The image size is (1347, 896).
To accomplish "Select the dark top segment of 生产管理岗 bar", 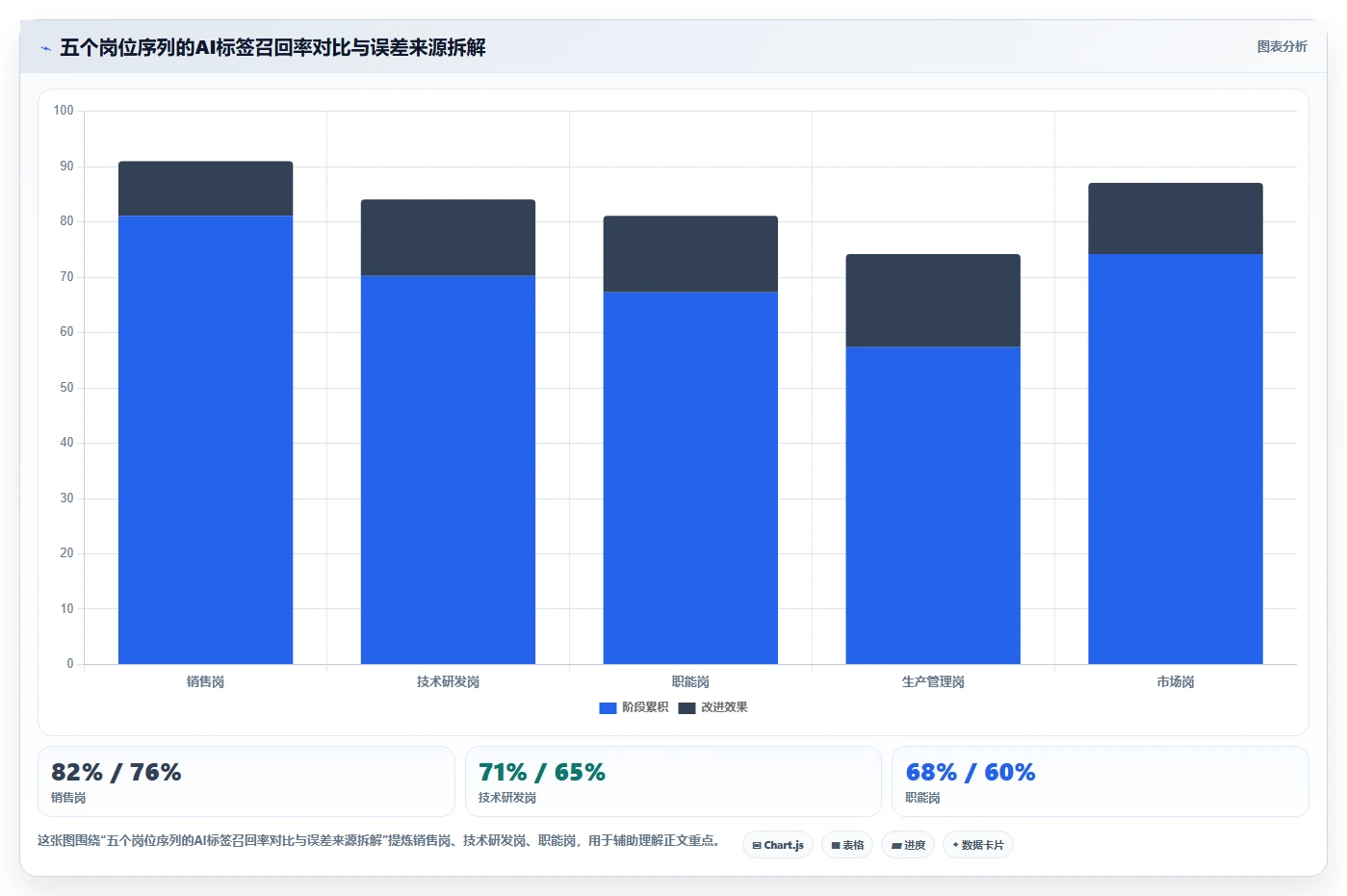I will (x=933, y=300).
